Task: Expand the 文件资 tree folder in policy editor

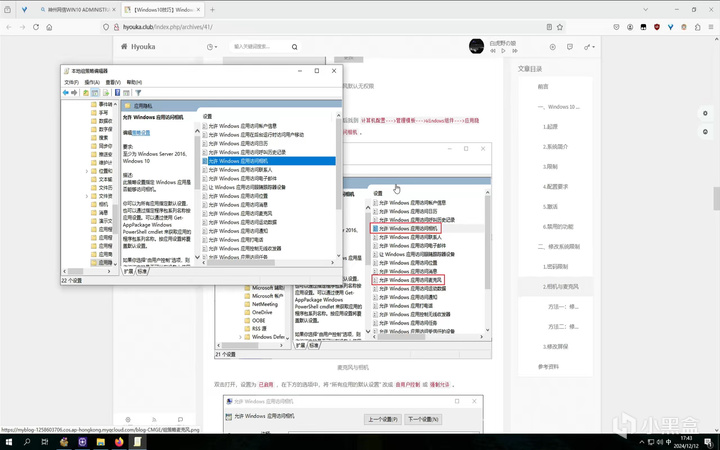Action: pos(86,196)
